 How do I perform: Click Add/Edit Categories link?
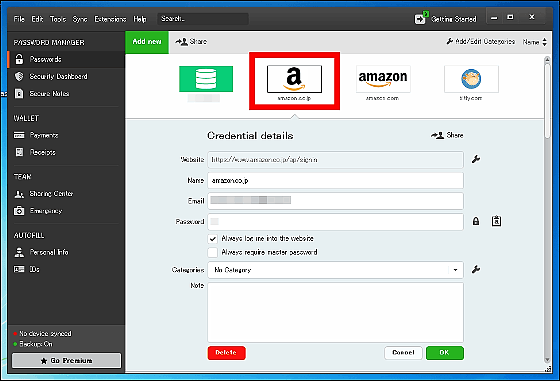pyautogui.click(x=485, y=41)
